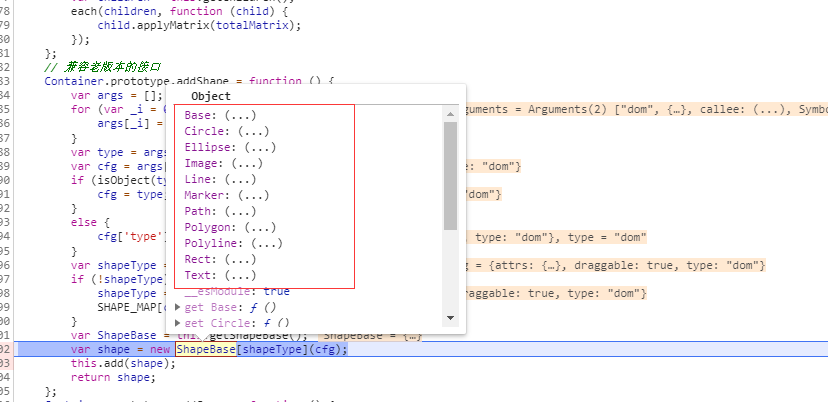Viewport: 828px width, 402px height.
Task: Click the highlighted 'ShapeBase' token on the paused line
Action: tap(206, 349)
